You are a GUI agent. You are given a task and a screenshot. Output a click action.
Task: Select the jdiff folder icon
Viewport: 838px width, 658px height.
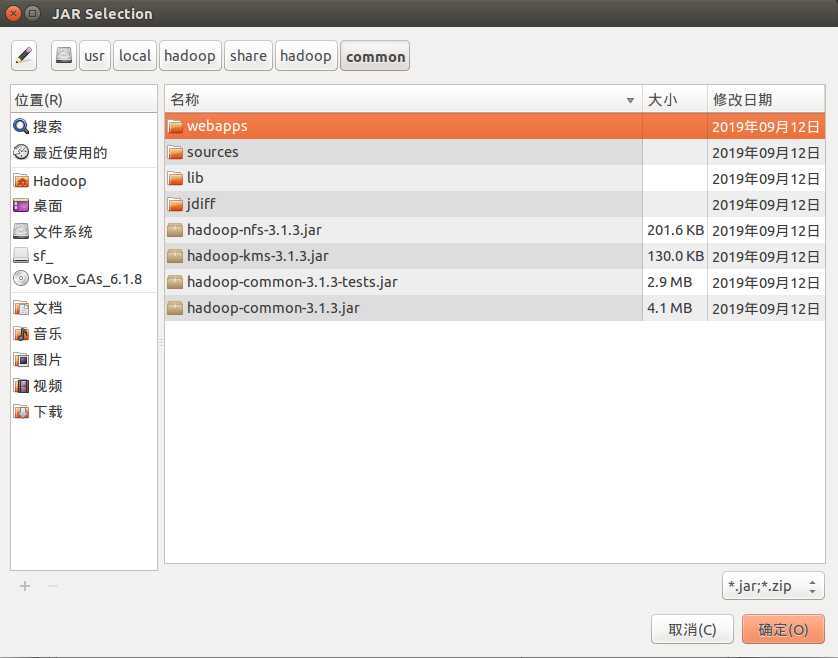(x=175, y=204)
